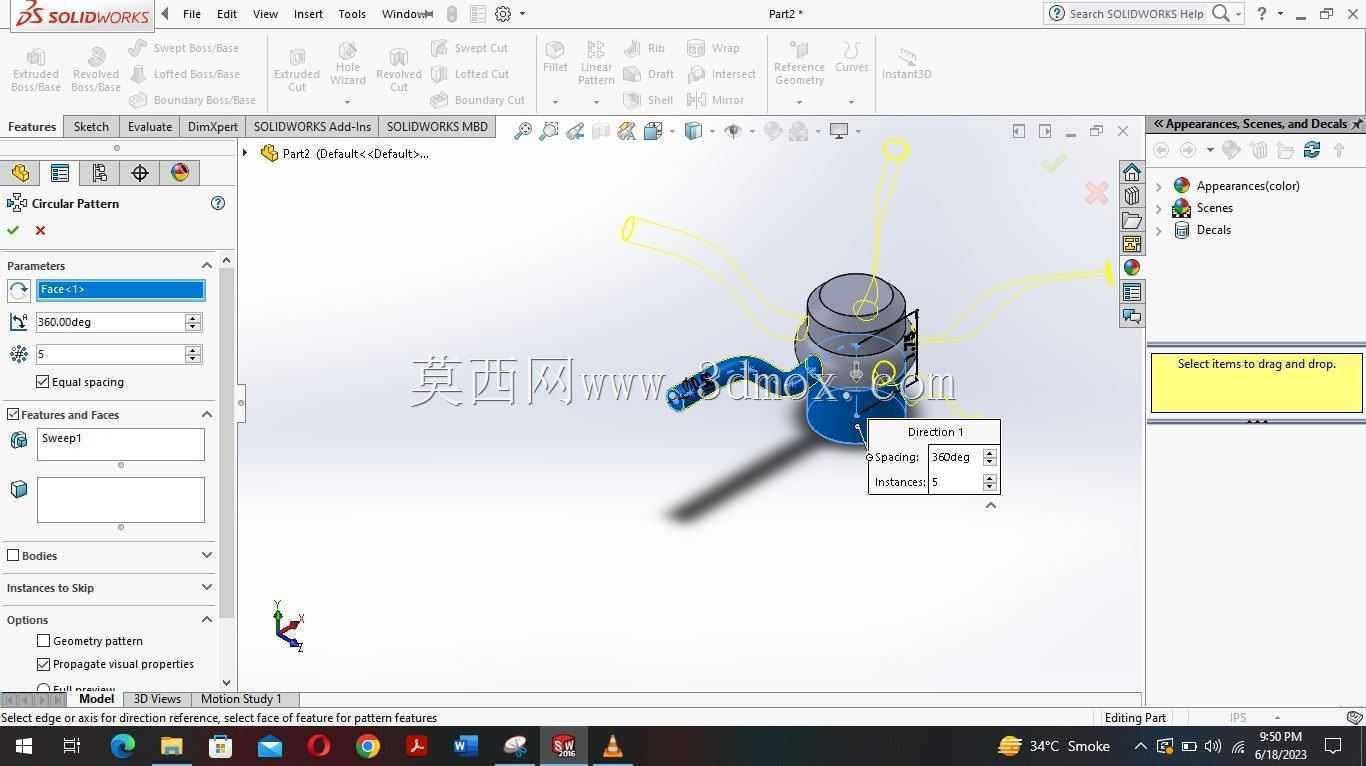
Task: Open the ConfigurationManager tab icon
Action: point(100,173)
